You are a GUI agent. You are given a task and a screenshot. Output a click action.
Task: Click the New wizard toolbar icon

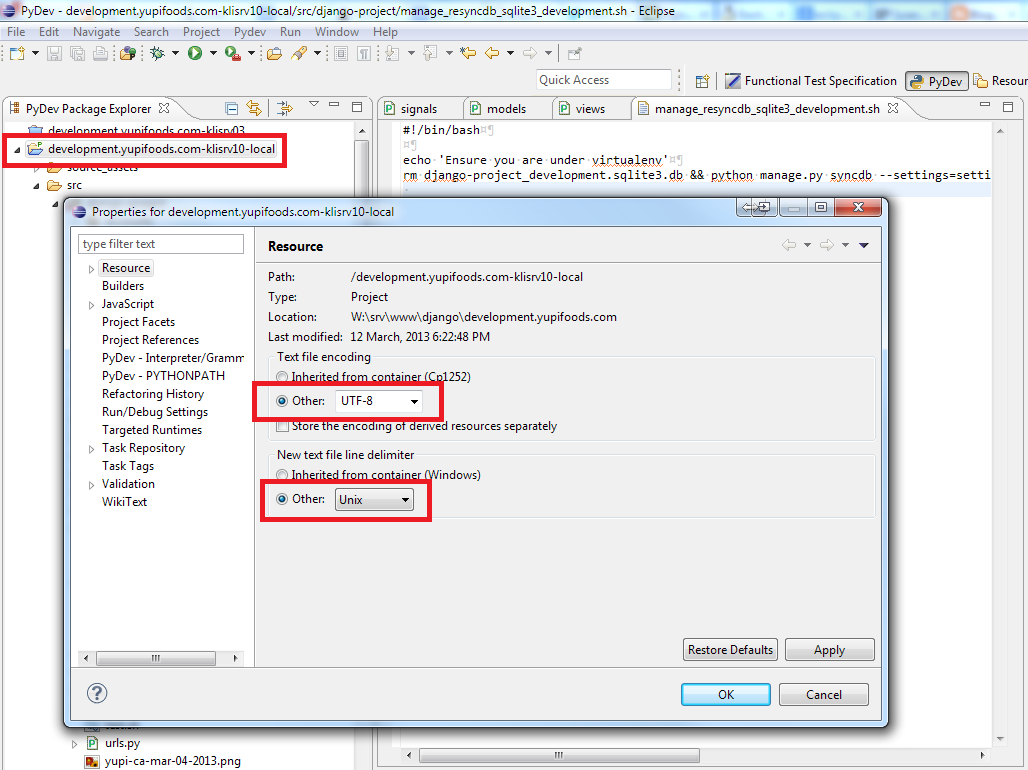pos(17,53)
